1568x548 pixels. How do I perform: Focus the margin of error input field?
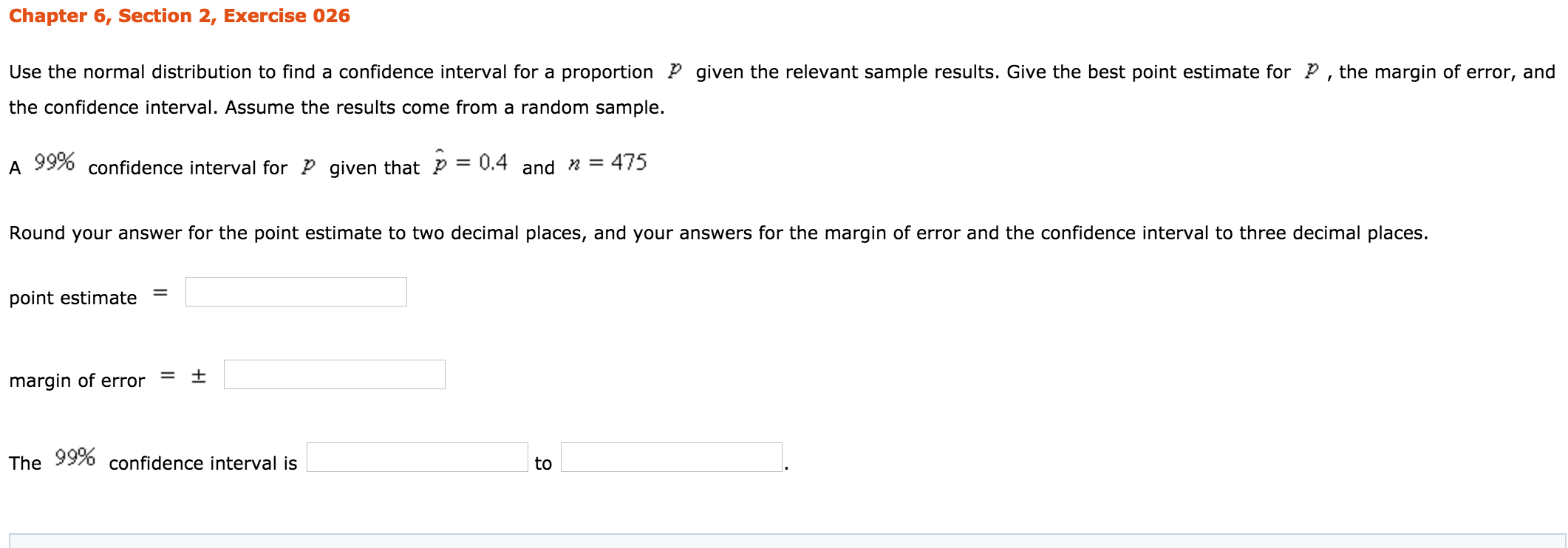[335, 374]
